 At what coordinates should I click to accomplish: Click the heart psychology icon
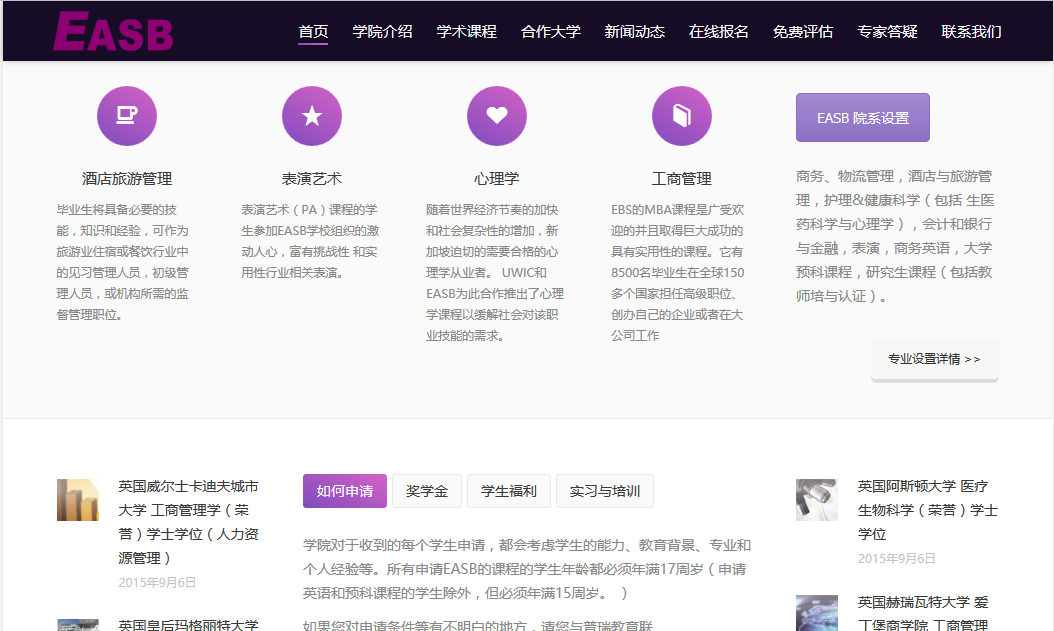pos(496,116)
